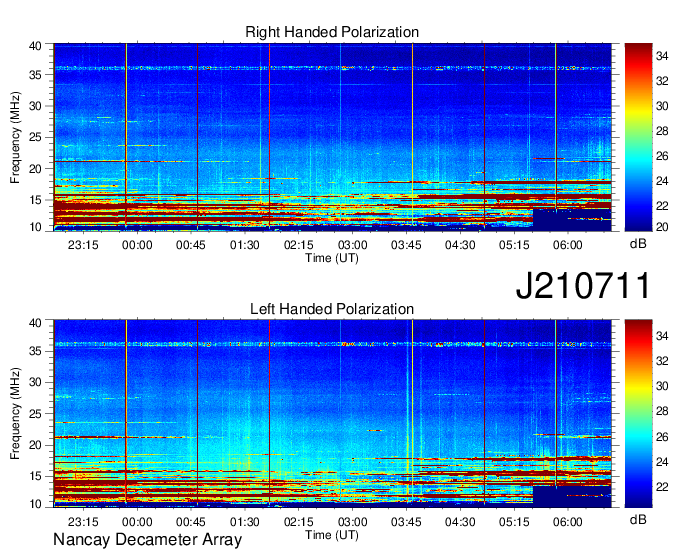Click the 'Left Handed Polarization' plot title
This screenshot has width=680, height=552.
point(332,309)
